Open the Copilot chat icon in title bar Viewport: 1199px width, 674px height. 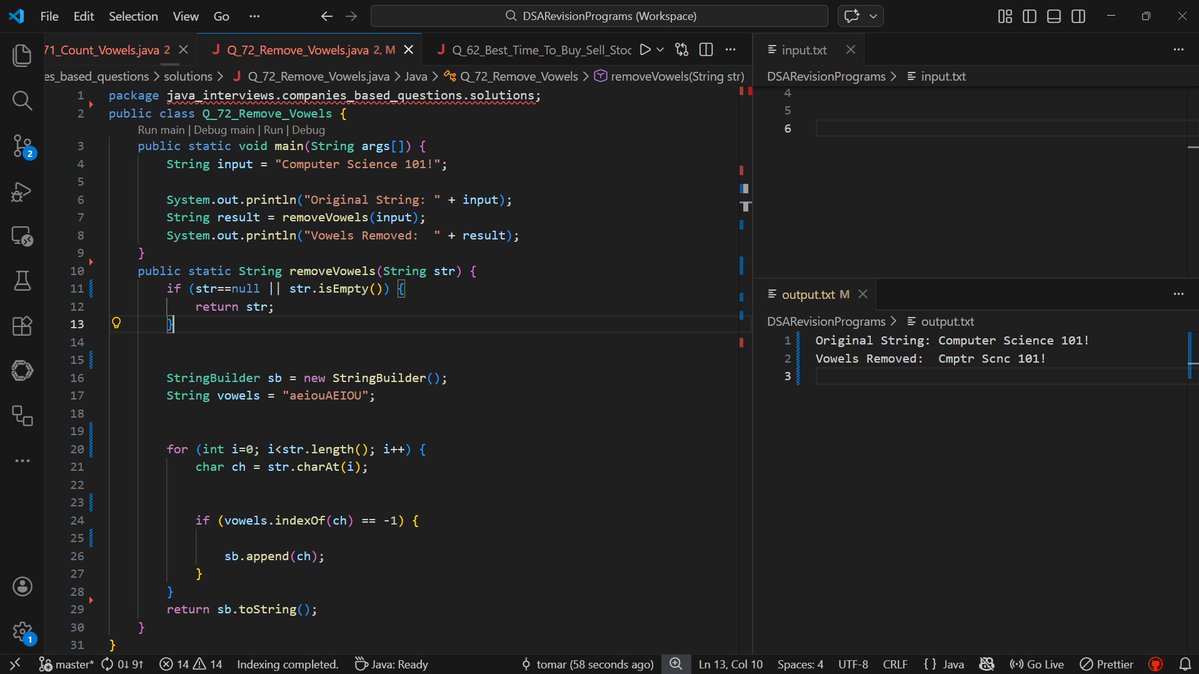851,16
